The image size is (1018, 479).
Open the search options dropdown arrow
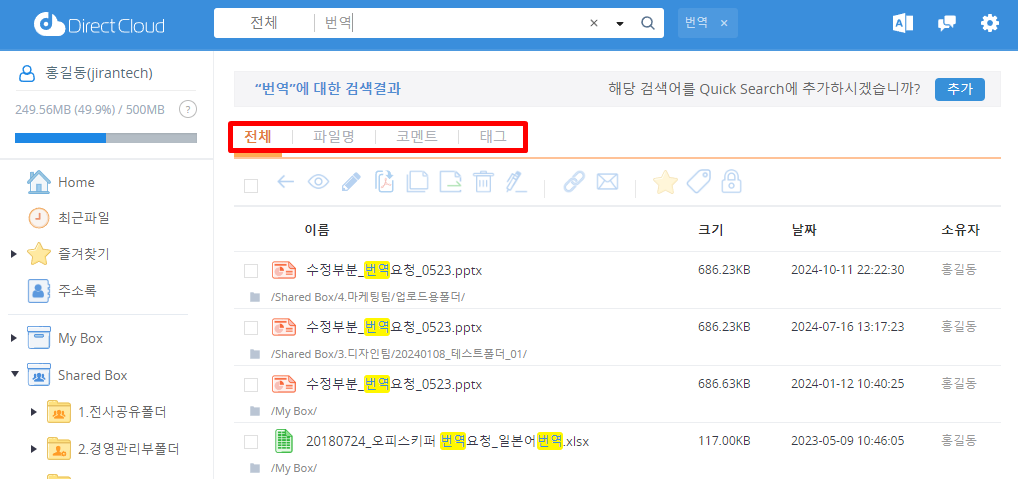pos(619,24)
